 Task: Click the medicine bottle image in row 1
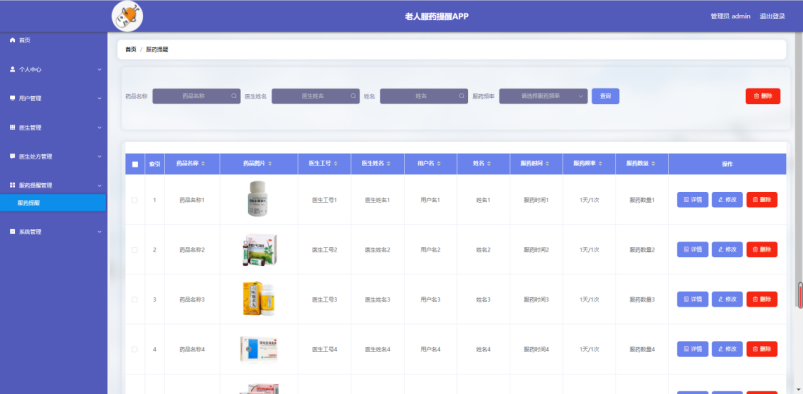pos(258,199)
